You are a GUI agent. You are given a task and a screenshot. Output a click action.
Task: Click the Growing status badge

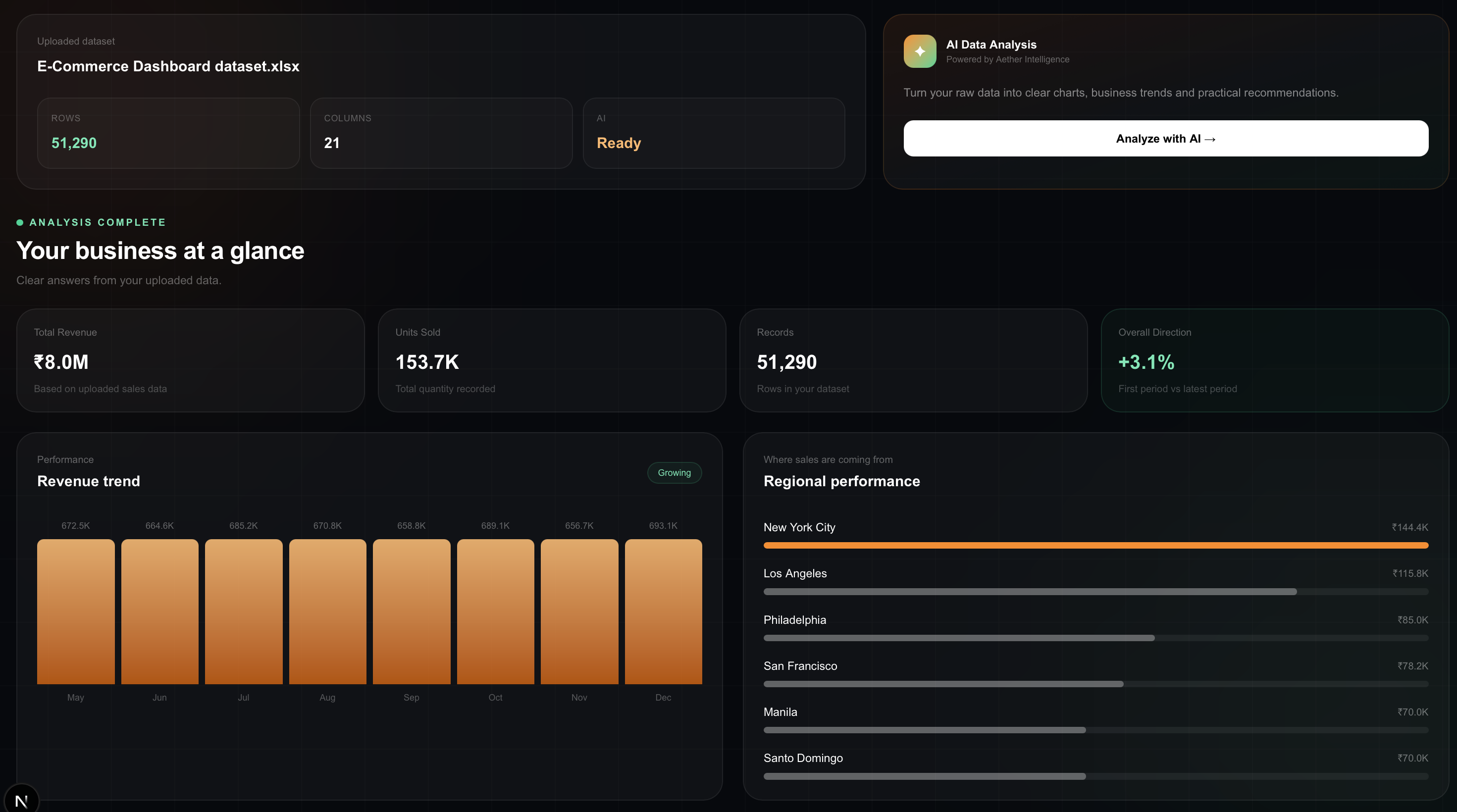pyautogui.click(x=674, y=473)
